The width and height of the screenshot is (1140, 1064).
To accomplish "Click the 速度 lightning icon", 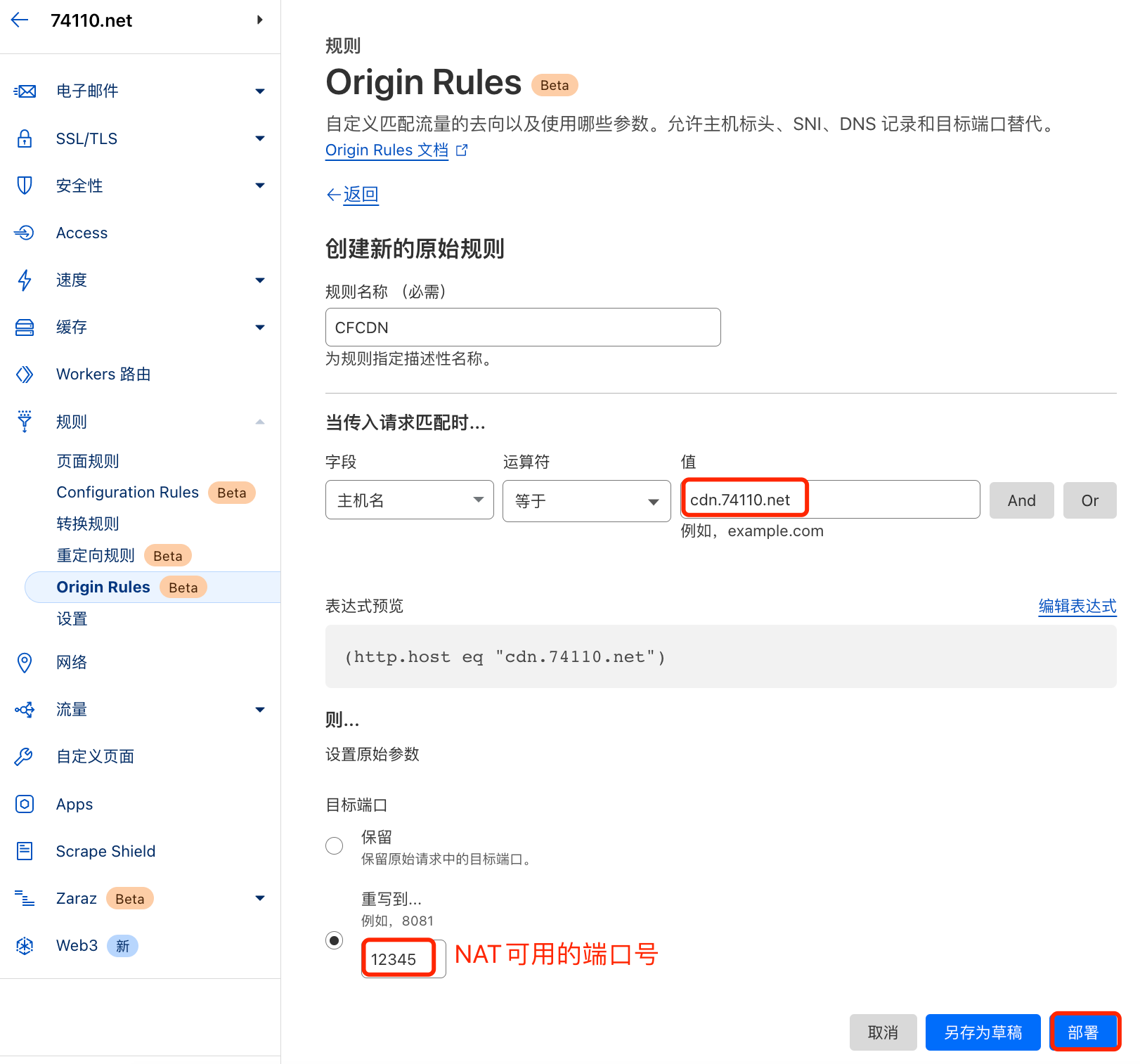I will [25, 280].
